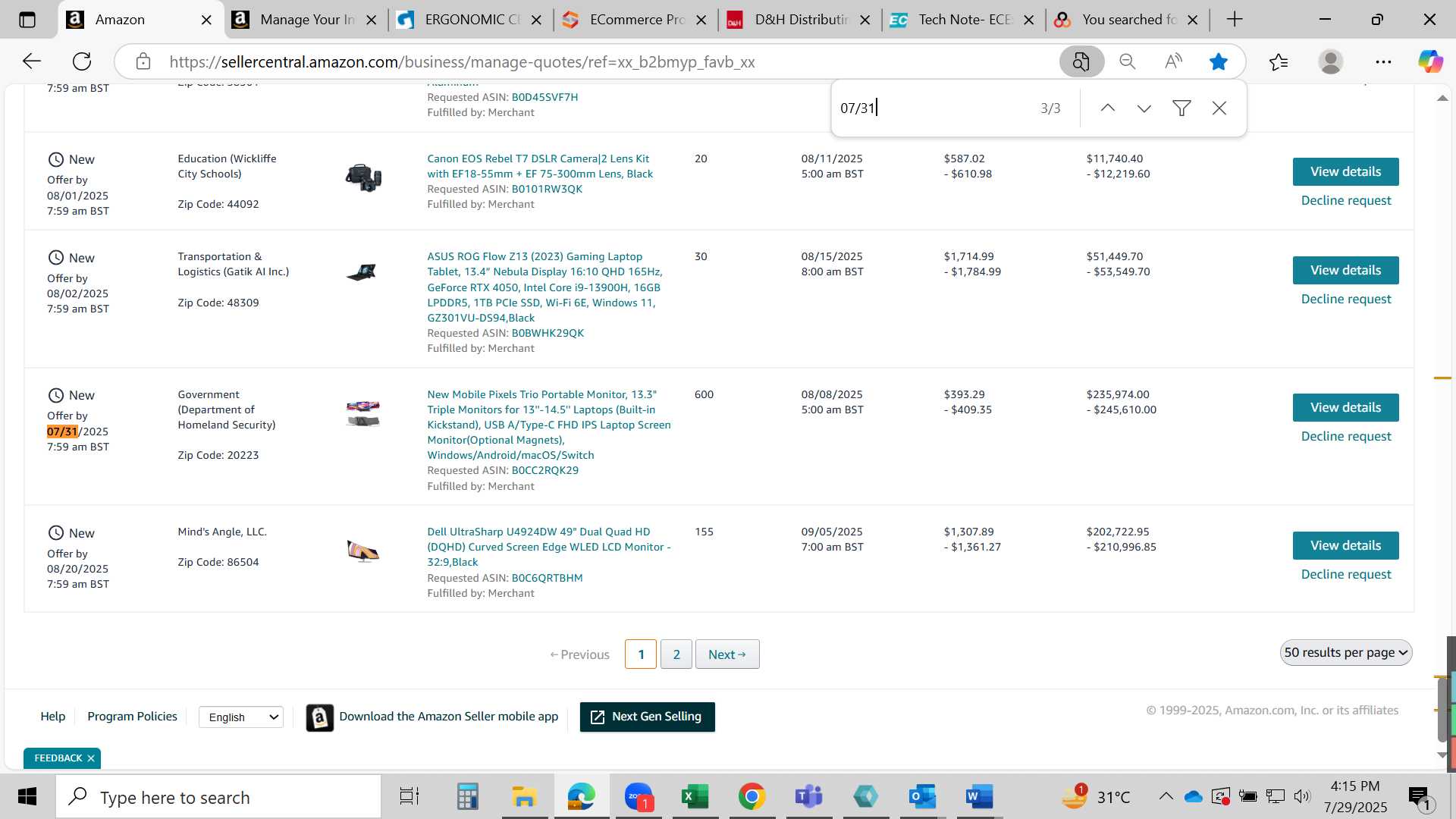Switch to the D&H Distributing tab
1456x819 pixels.
coord(799,20)
